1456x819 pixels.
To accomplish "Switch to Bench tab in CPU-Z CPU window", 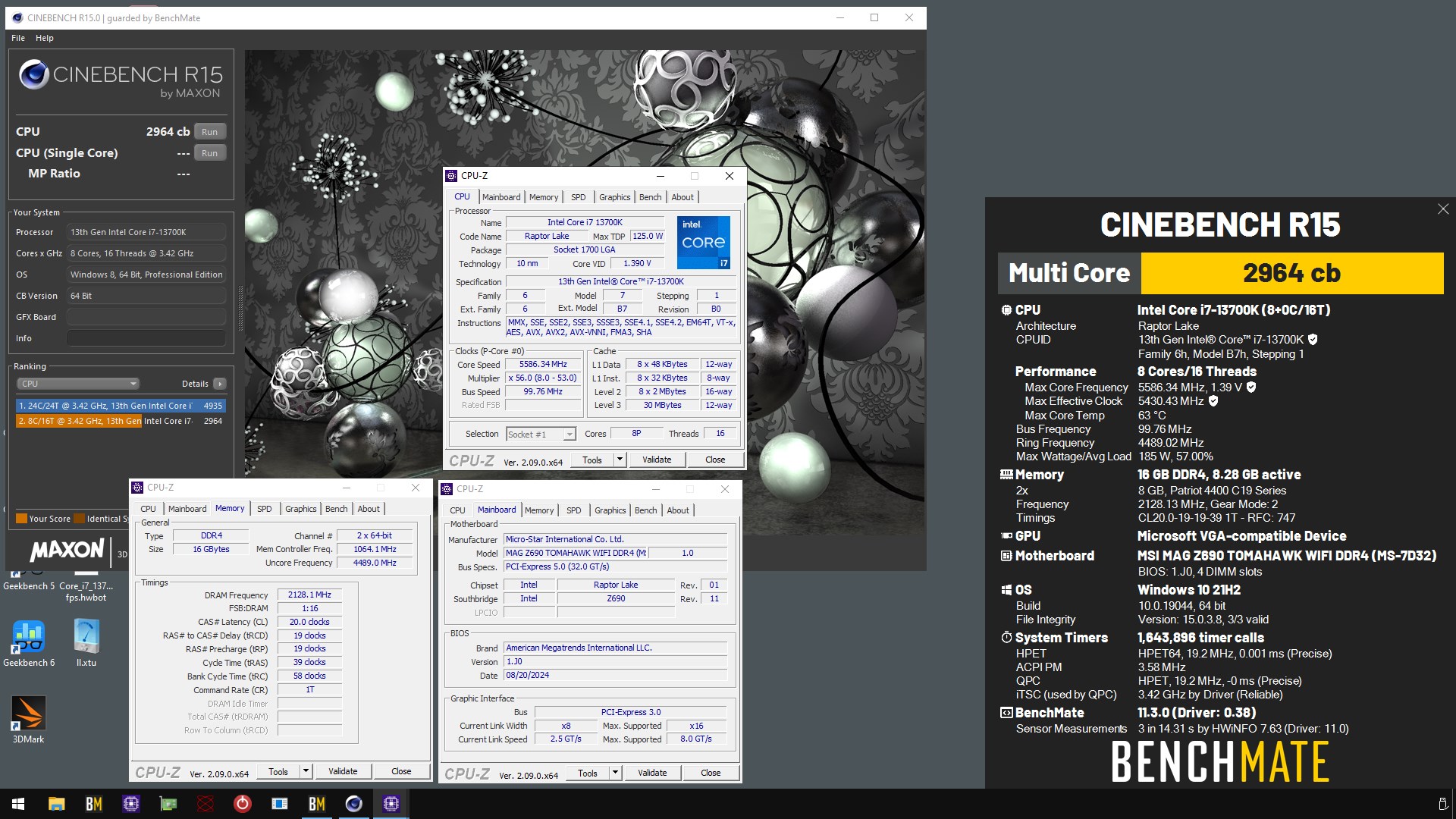I will [x=650, y=197].
